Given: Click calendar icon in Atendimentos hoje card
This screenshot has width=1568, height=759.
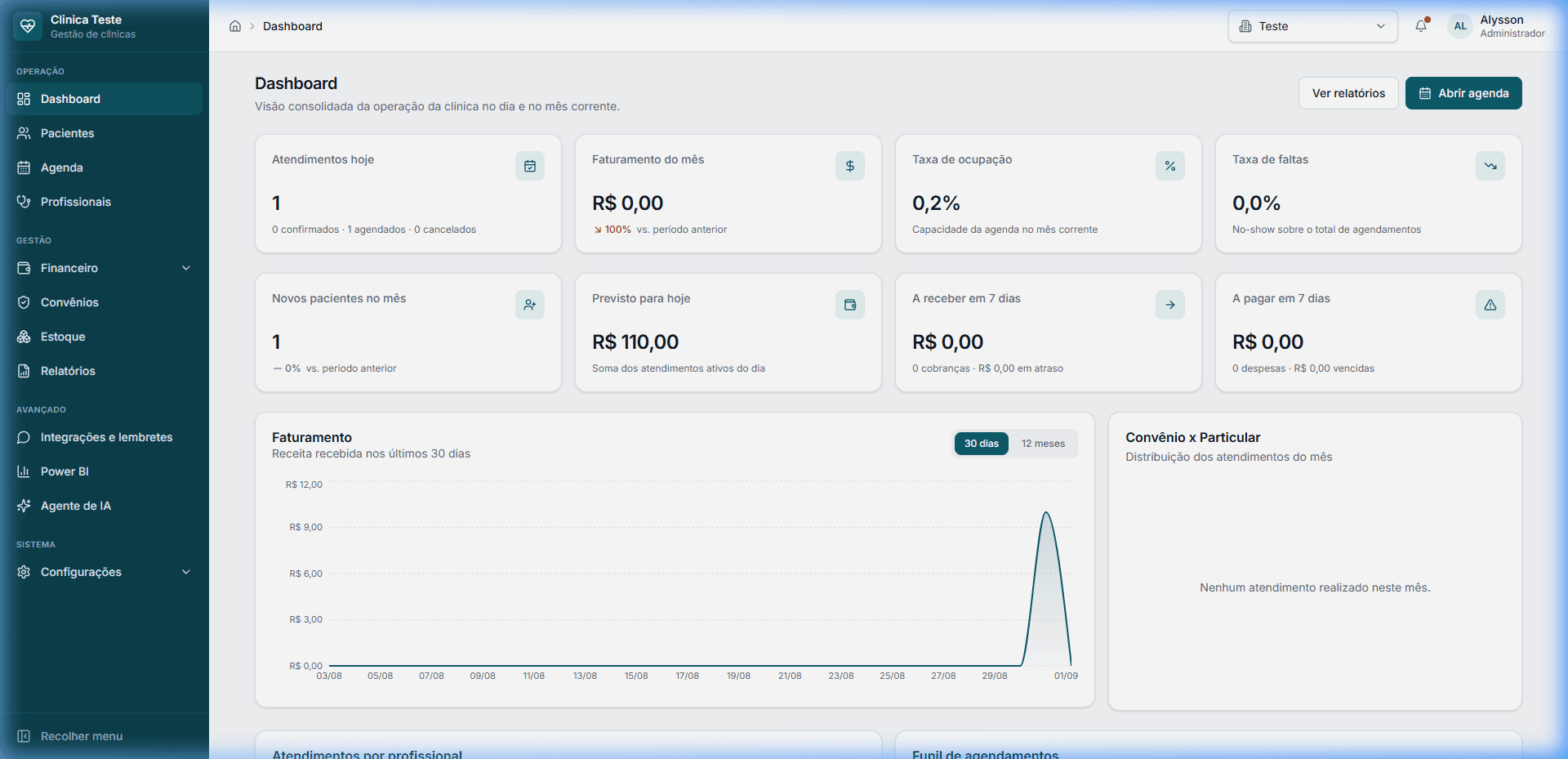Looking at the screenshot, I should coord(530,166).
